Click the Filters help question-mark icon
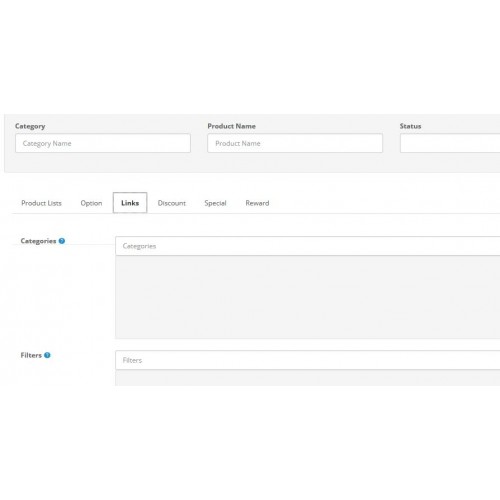Image resolution: width=500 pixels, height=500 pixels. (47, 355)
